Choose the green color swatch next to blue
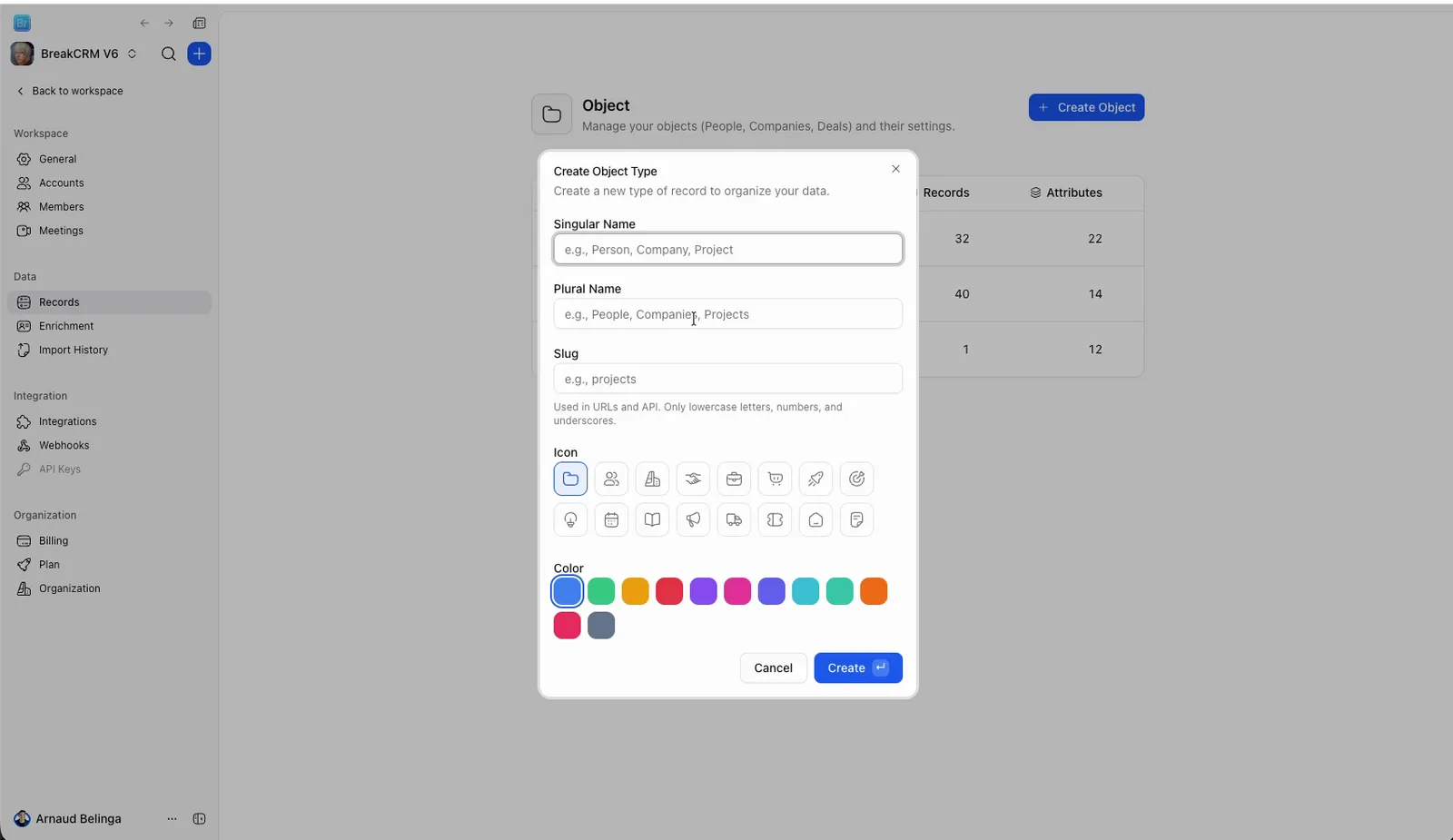Screen dimensions: 1453x840 601,591
